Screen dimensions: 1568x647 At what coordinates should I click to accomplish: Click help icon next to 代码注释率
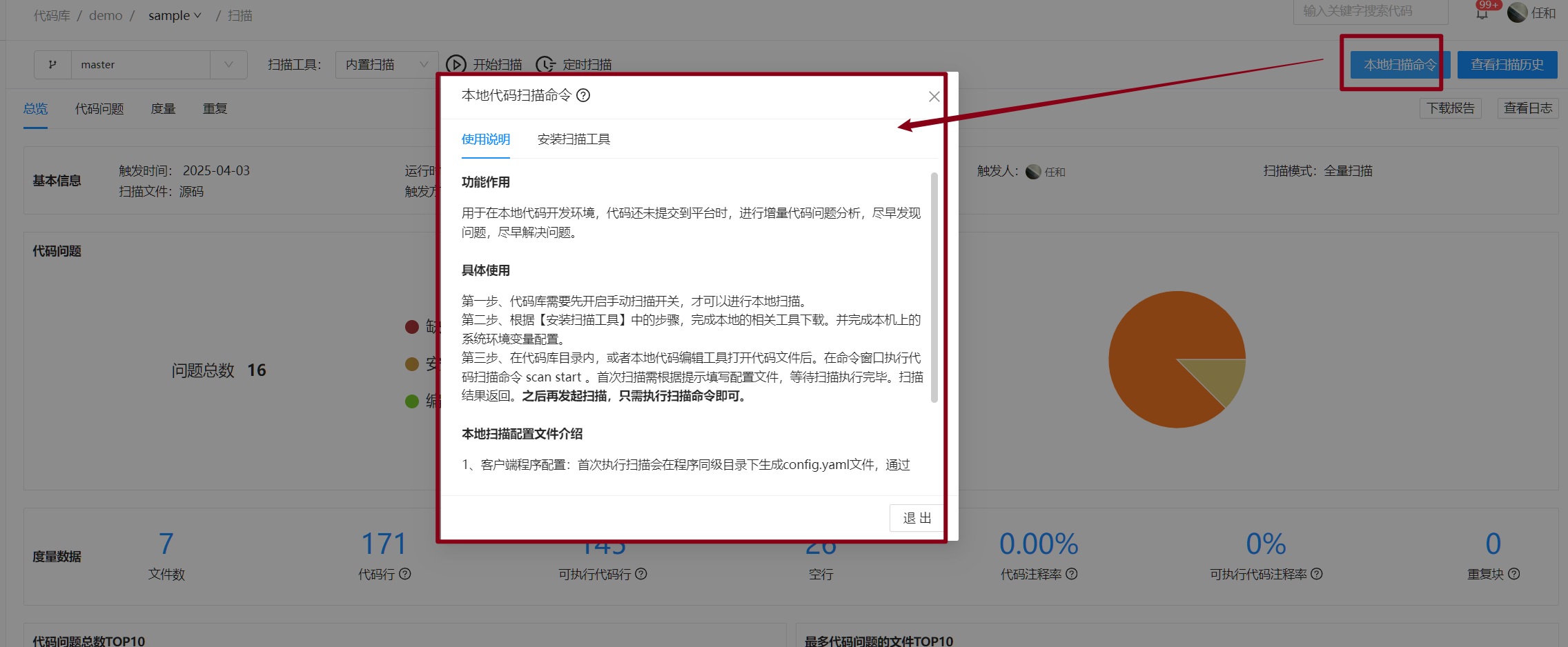pyautogui.click(x=1072, y=574)
